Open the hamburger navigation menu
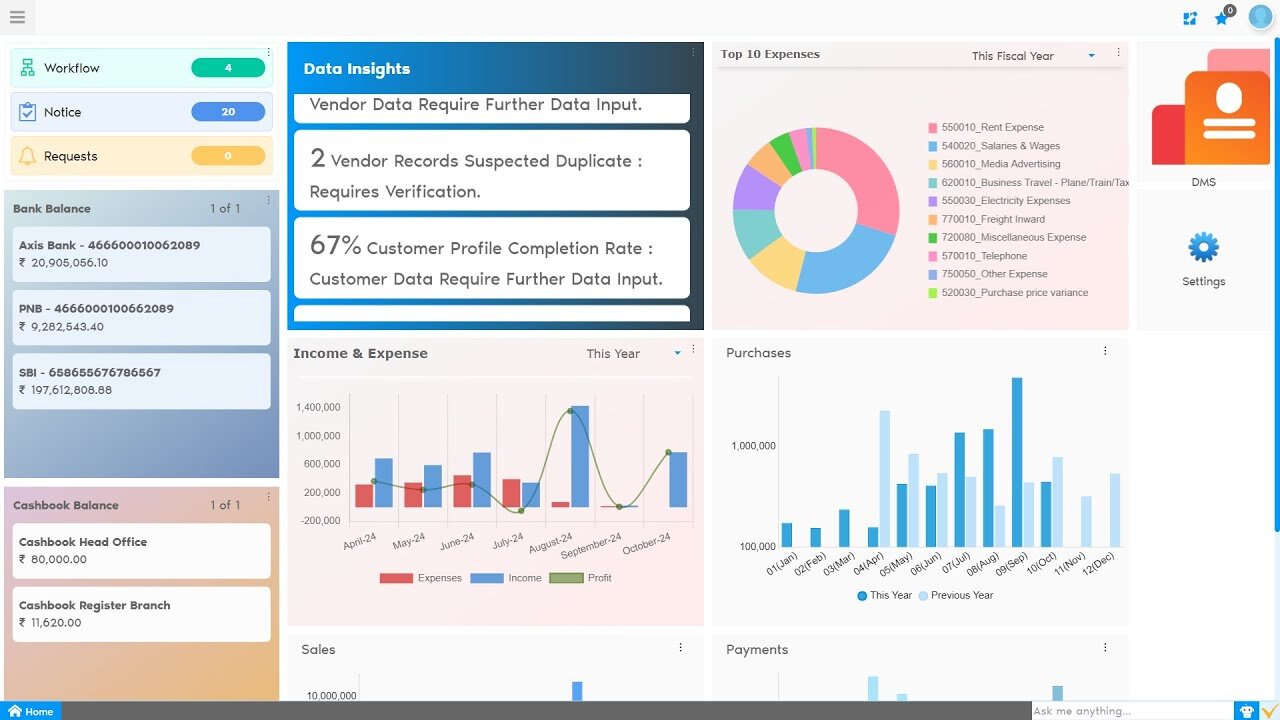This screenshot has height=720, width=1280. [17, 17]
